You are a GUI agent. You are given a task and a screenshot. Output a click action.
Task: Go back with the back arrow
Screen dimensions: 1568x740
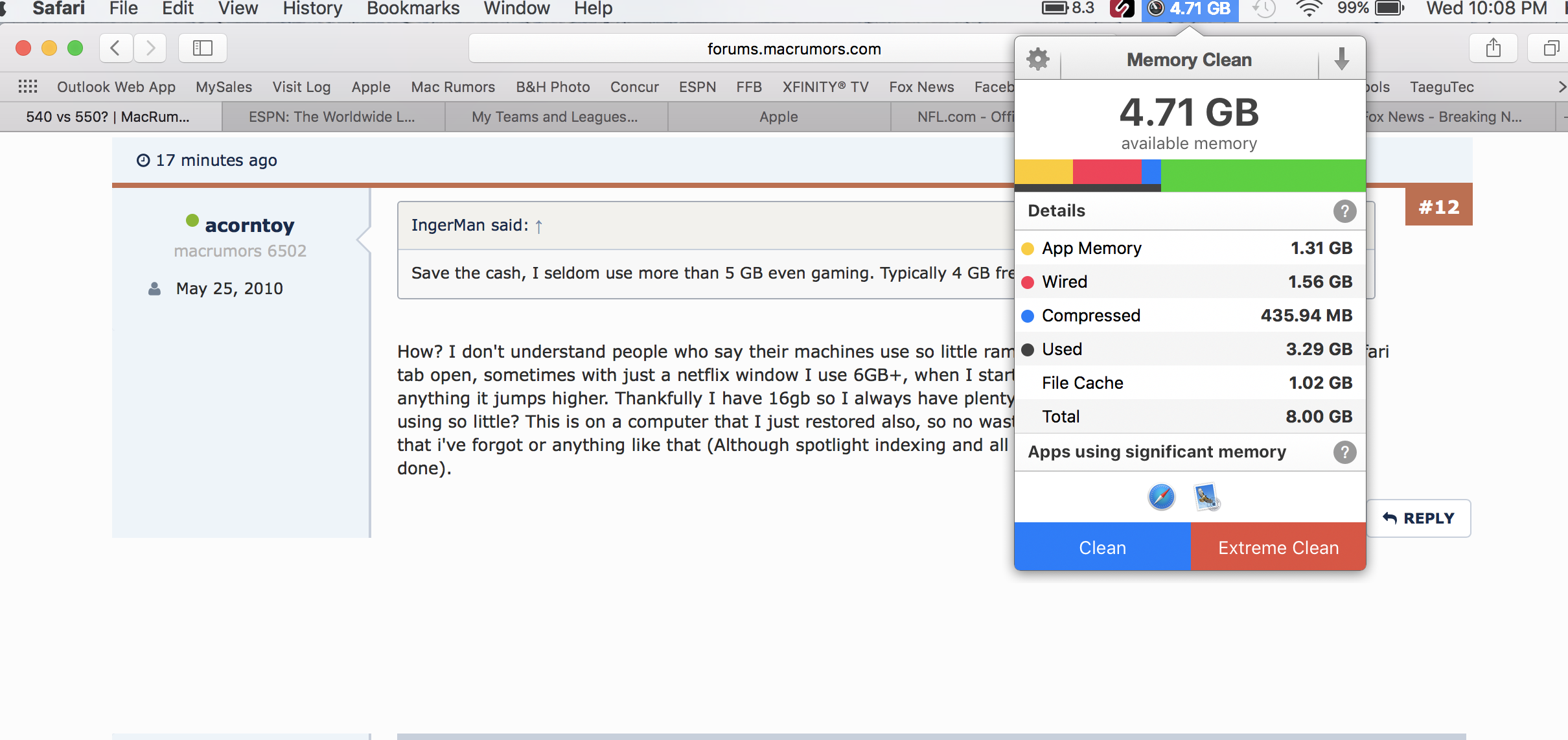(x=116, y=48)
